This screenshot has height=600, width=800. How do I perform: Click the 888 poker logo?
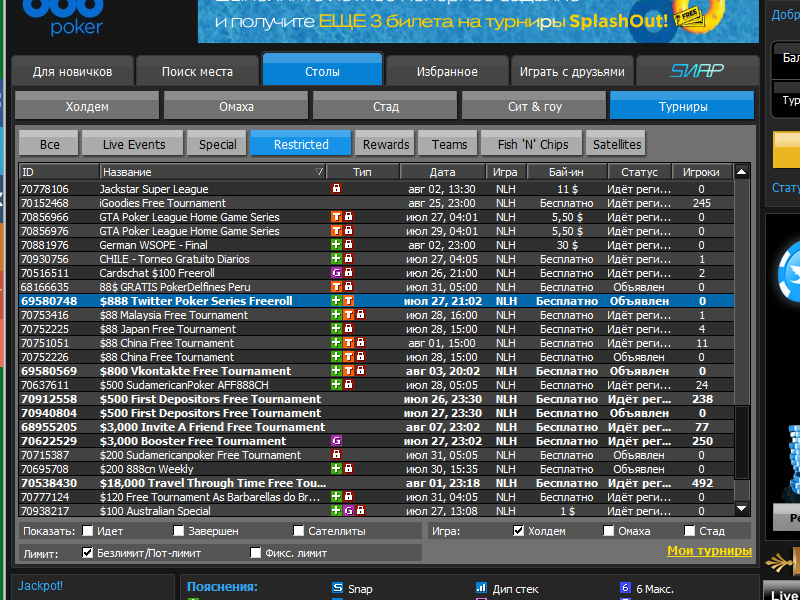click(x=63, y=18)
